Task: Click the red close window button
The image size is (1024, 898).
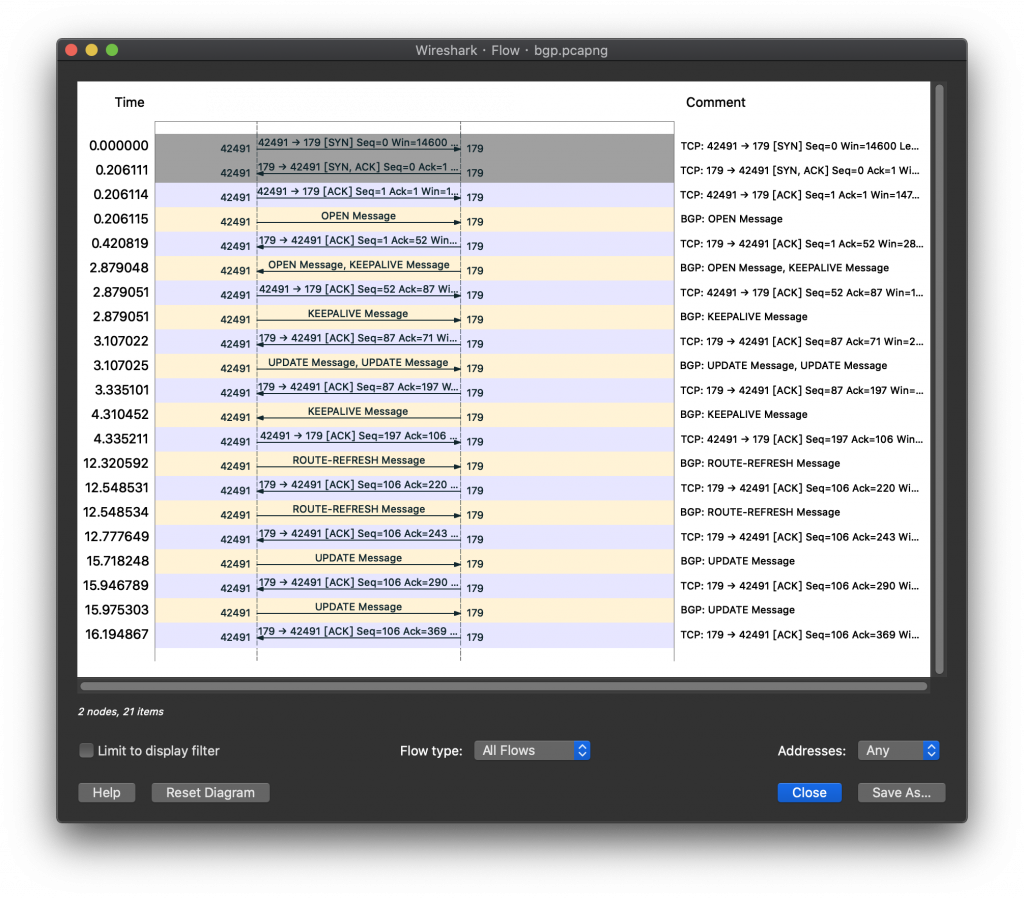Action: pyautogui.click(x=72, y=50)
